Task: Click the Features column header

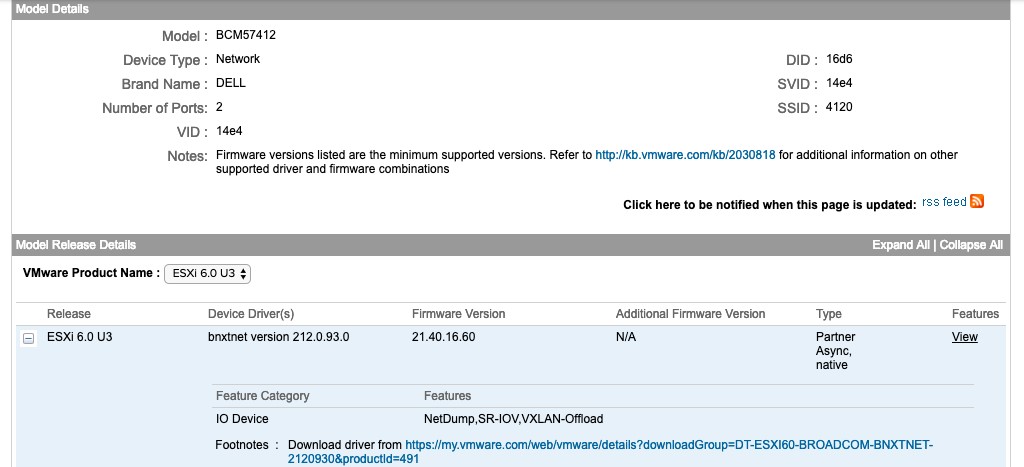Action: (x=976, y=314)
